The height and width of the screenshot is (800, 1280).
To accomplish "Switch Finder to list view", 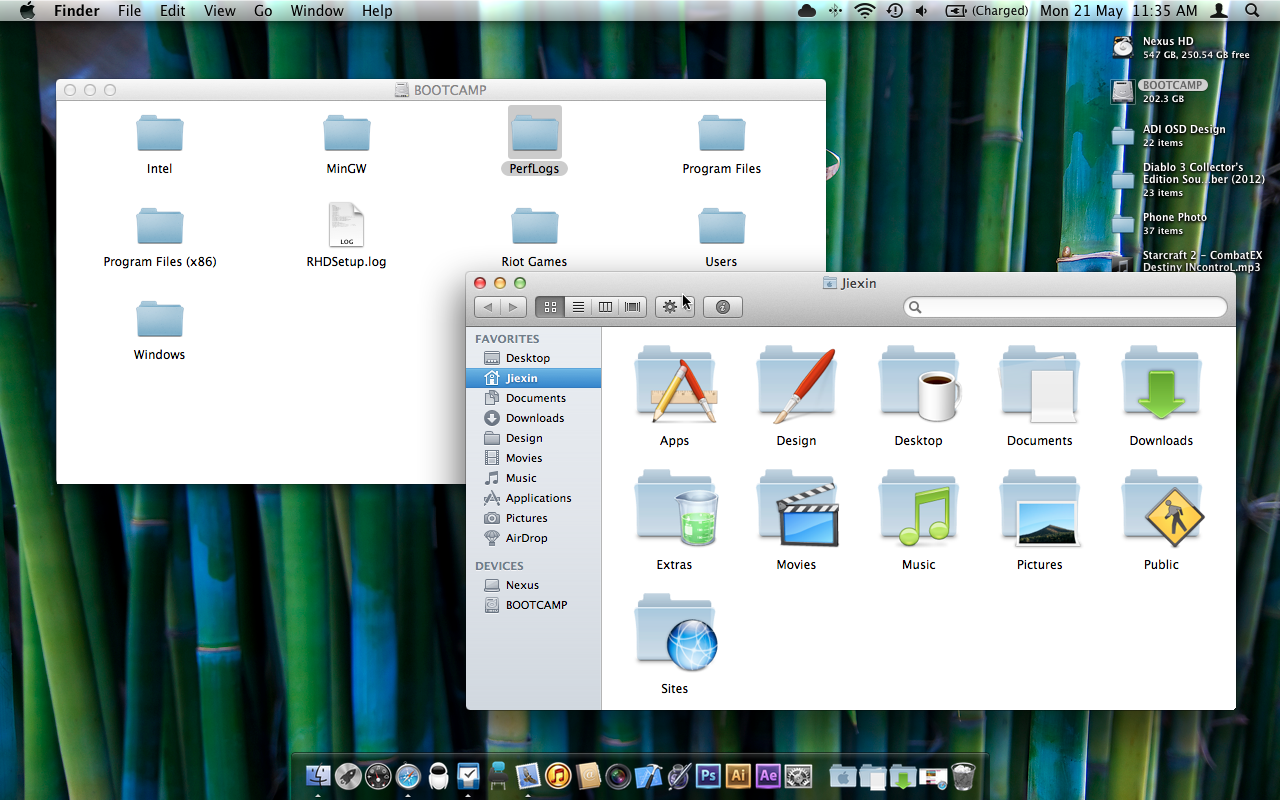I will 578,307.
